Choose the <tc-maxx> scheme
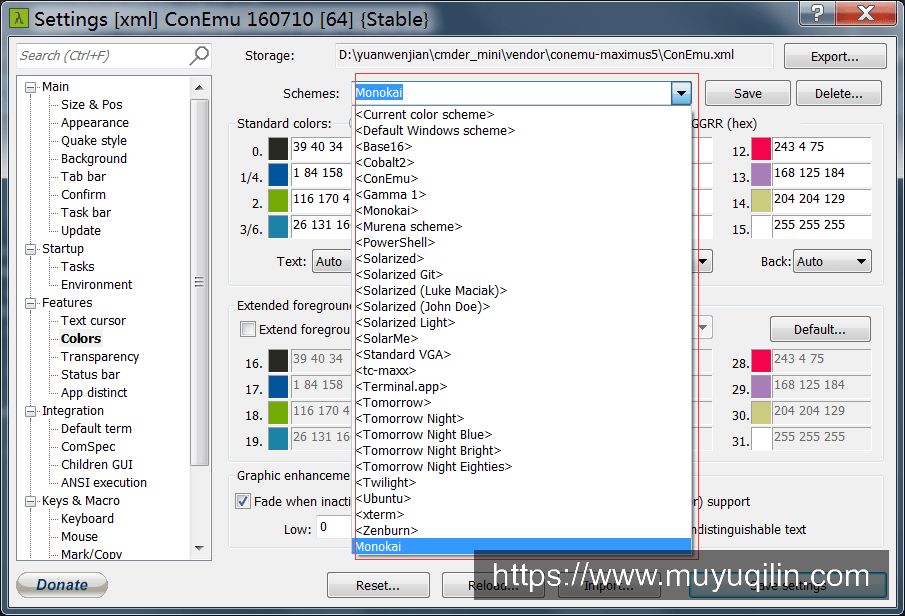The image size is (905, 616). 386,370
